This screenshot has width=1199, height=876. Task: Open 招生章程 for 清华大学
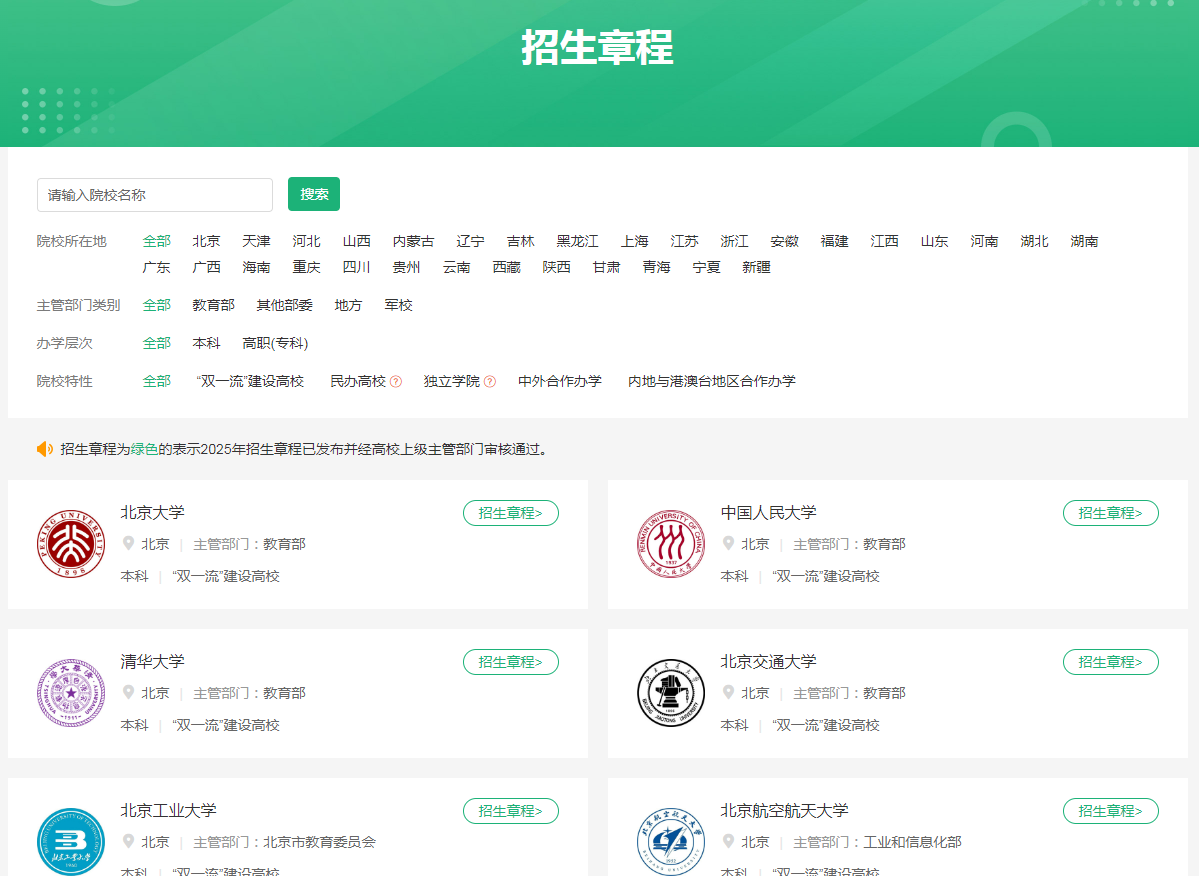(x=511, y=662)
